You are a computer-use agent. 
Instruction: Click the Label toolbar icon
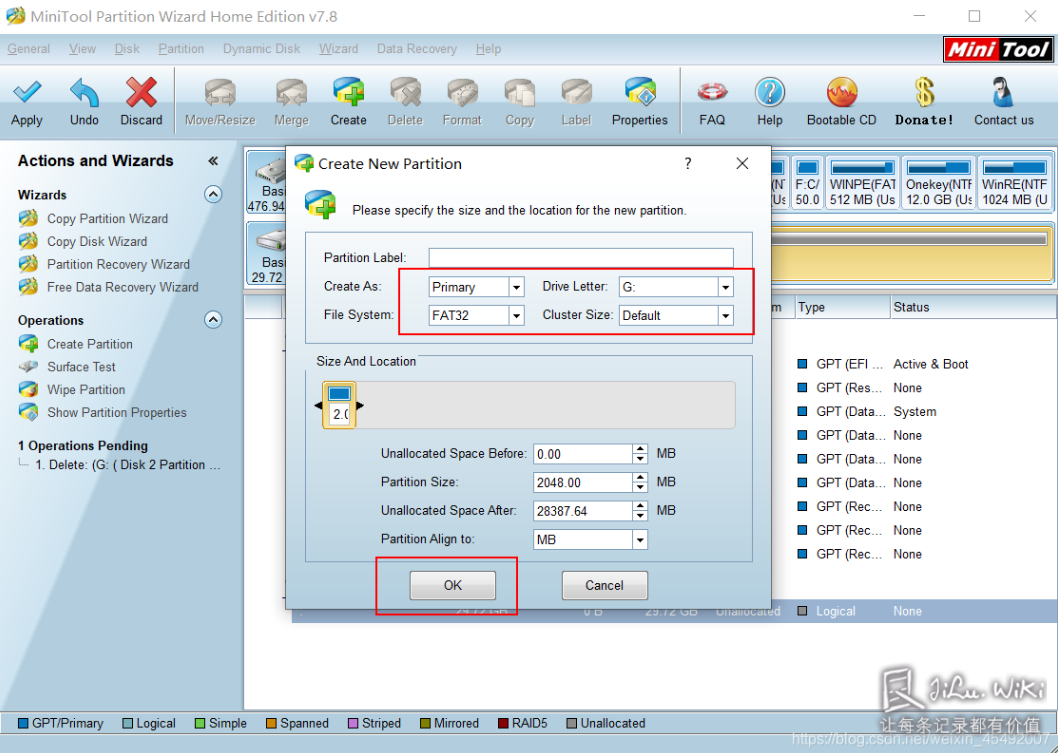[576, 92]
